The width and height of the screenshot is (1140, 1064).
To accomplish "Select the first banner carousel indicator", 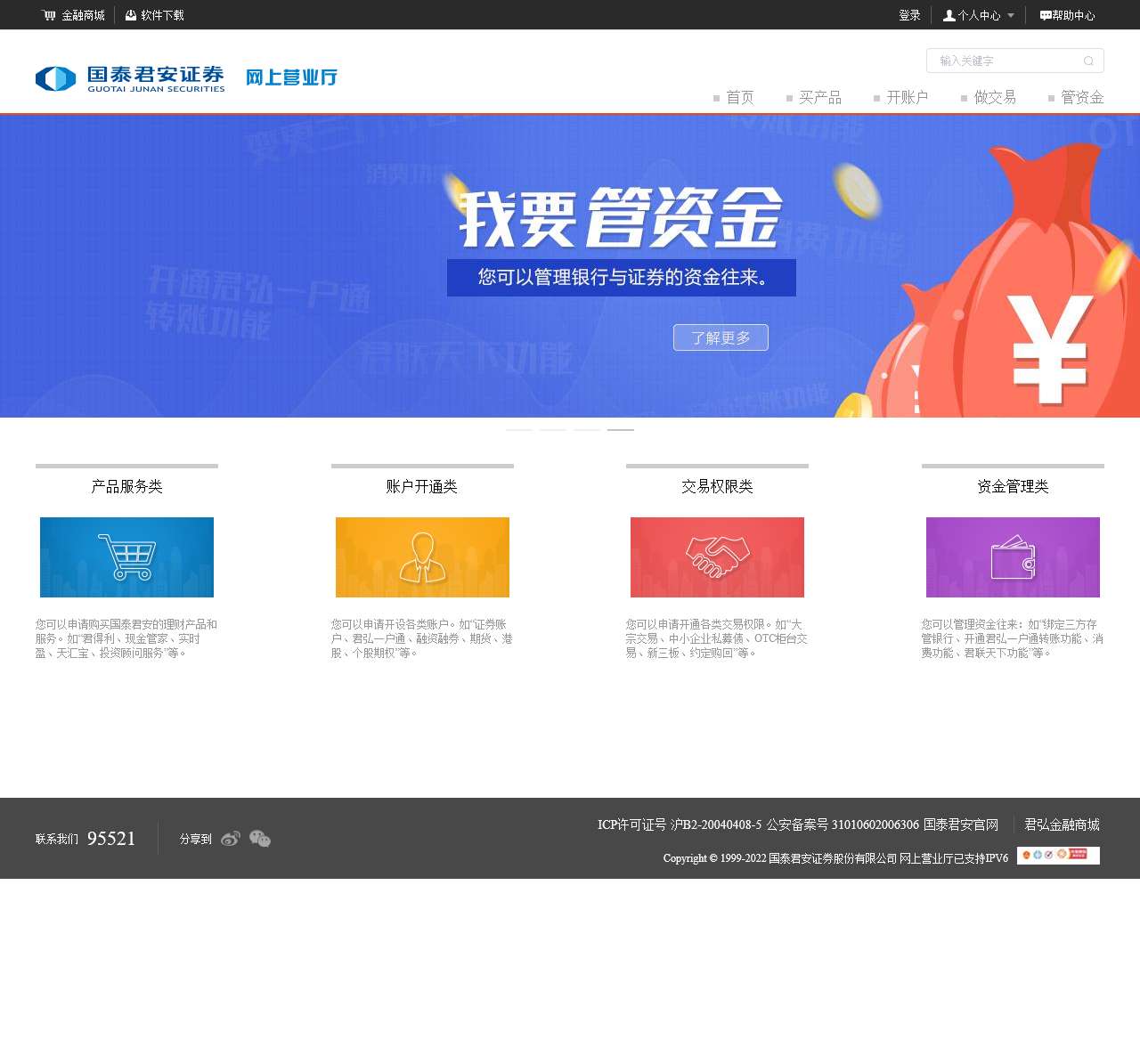I will tap(519, 430).
